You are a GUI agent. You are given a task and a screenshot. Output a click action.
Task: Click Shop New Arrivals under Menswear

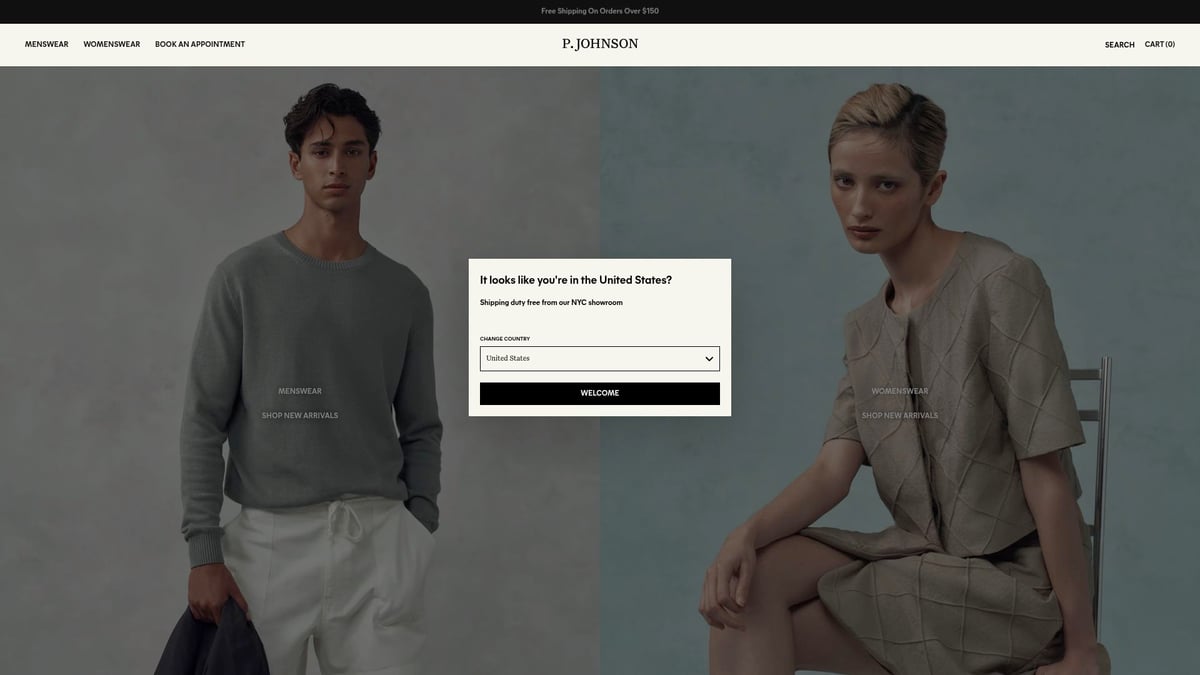(300, 416)
